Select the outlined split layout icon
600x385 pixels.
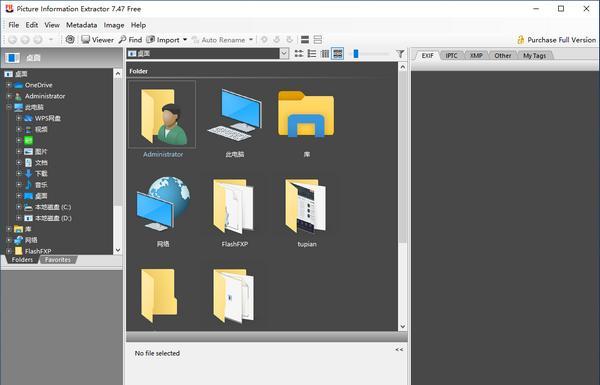click(318, 39)
